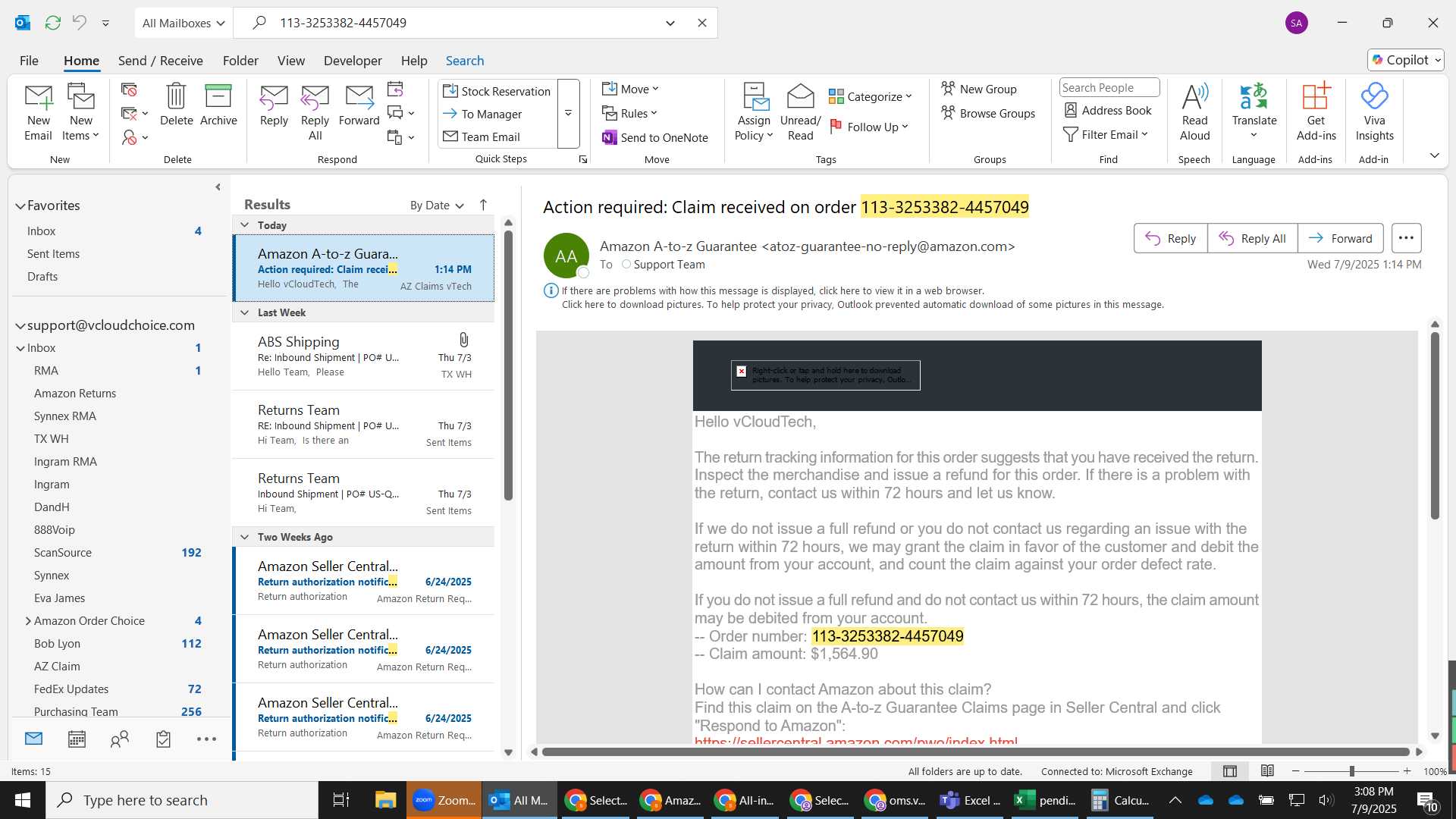Click the Reply button in reading pane

coord(1170,238)
